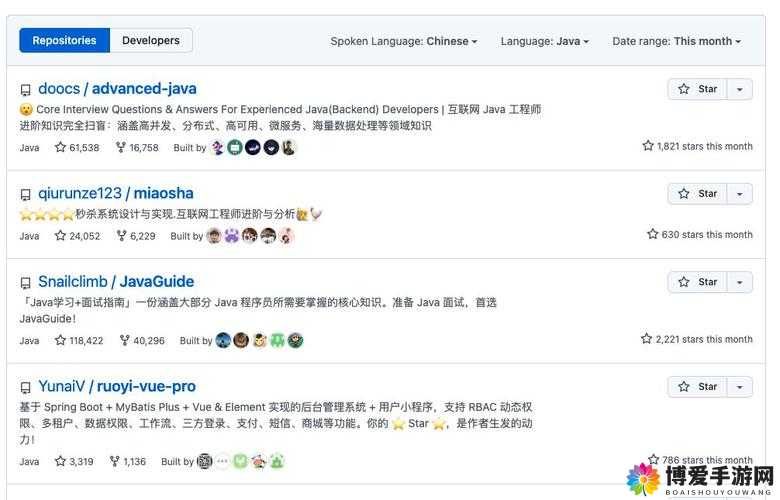Screen dimensions: 780x500
Task: Open last contributor avatar of ruoyi-vue-pro
Action: point(277,461)
